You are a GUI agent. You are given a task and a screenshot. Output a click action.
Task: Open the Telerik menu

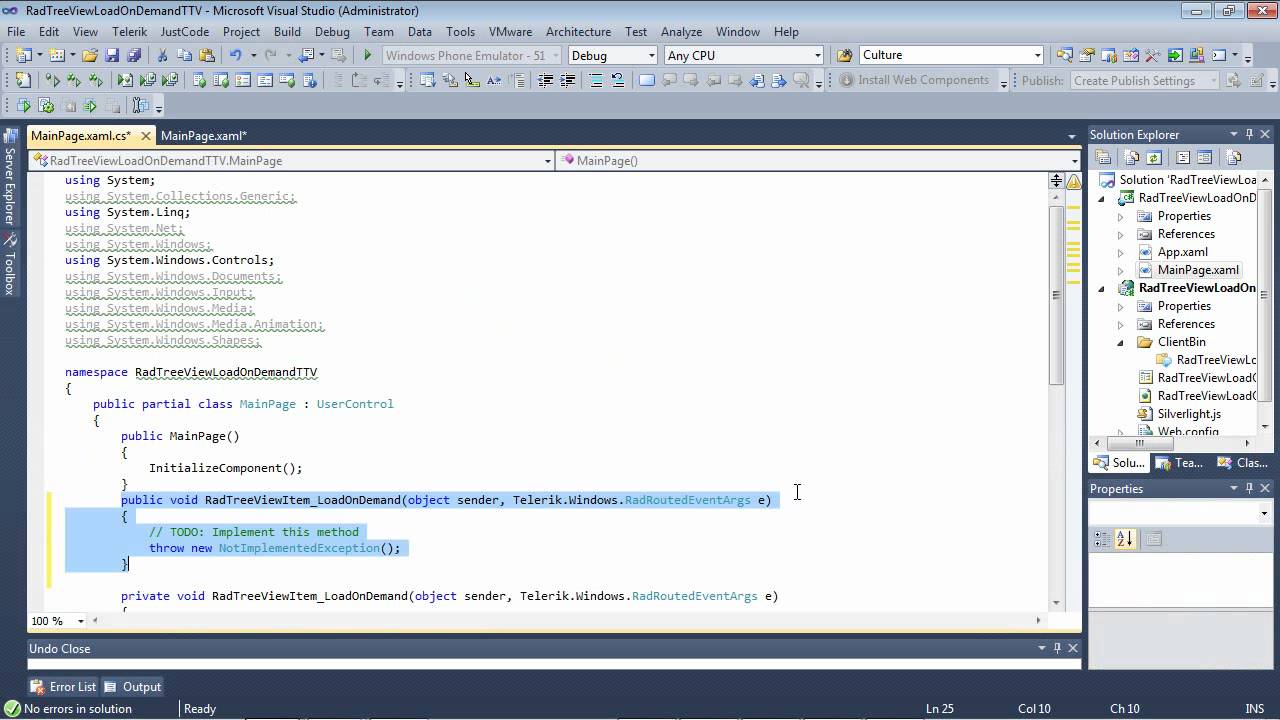[x=129, y=31]
